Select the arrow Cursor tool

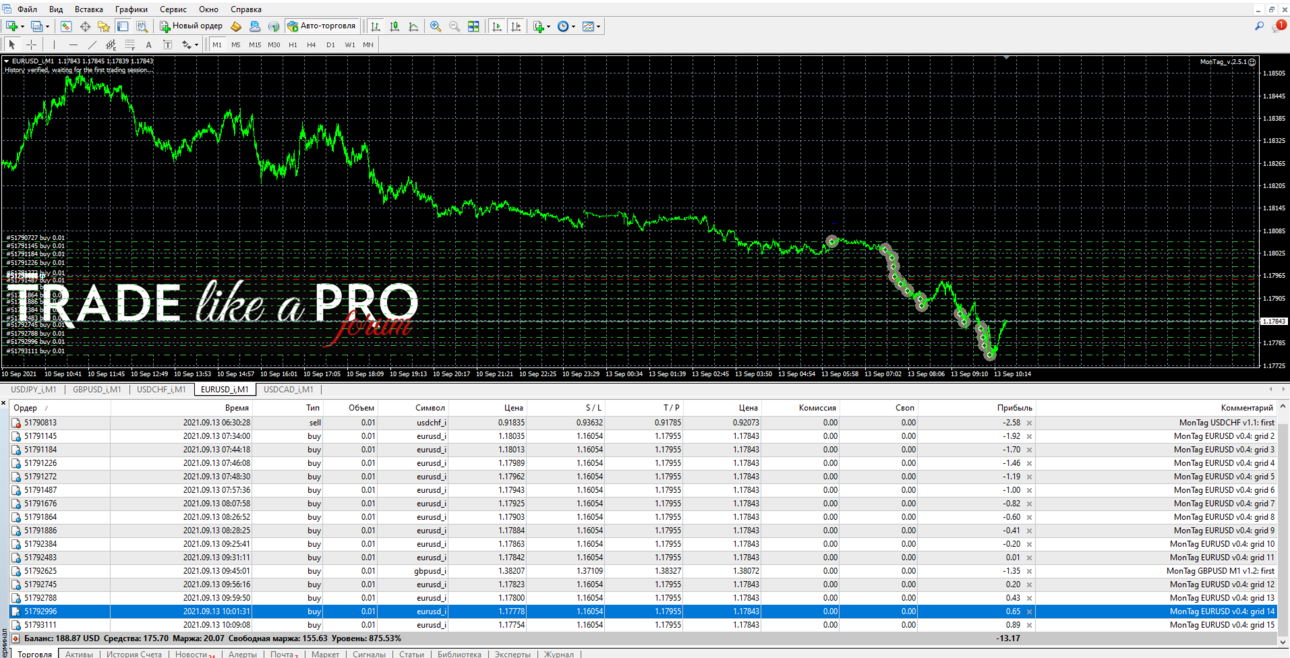pos(12,44)
